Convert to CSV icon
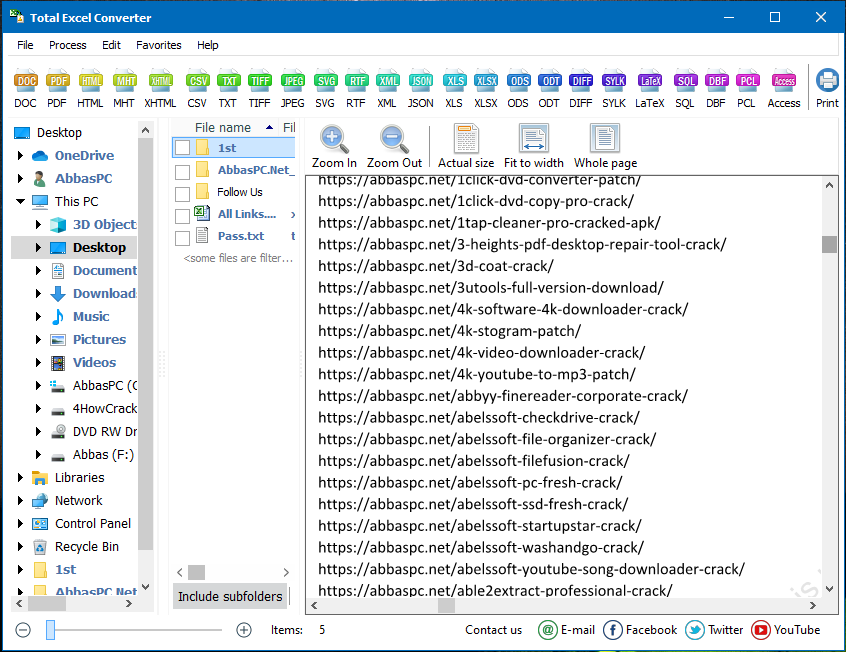The height and width of the screenshot is (652, 846). (x=197, y=89)
